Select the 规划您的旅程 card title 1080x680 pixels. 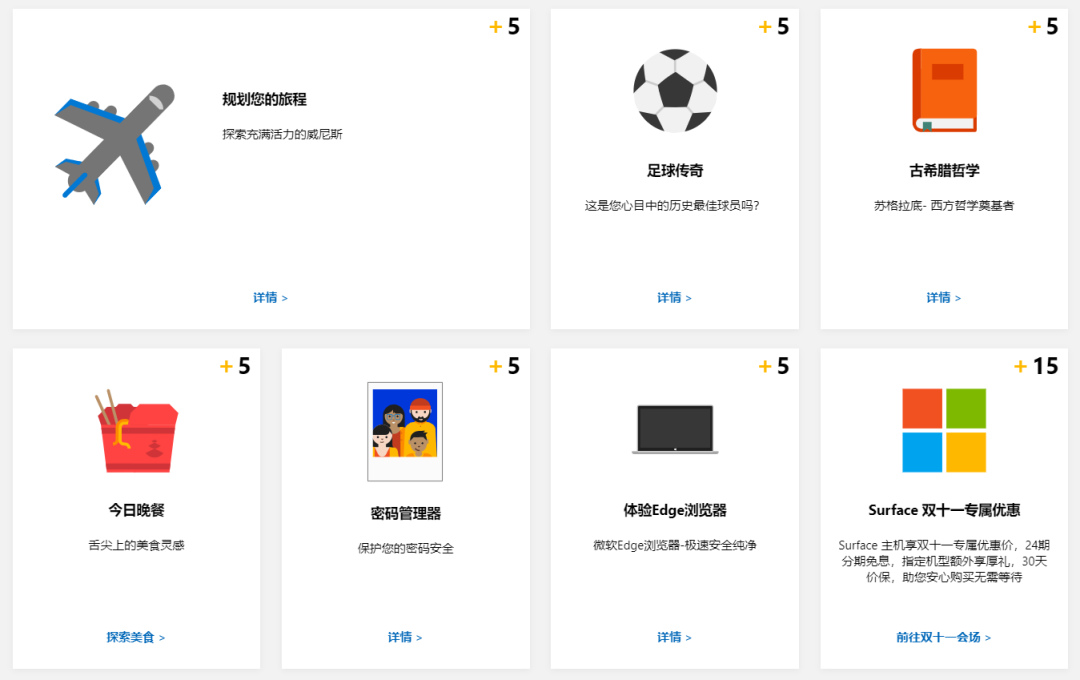pyautogui.click(x=264, y=99)
